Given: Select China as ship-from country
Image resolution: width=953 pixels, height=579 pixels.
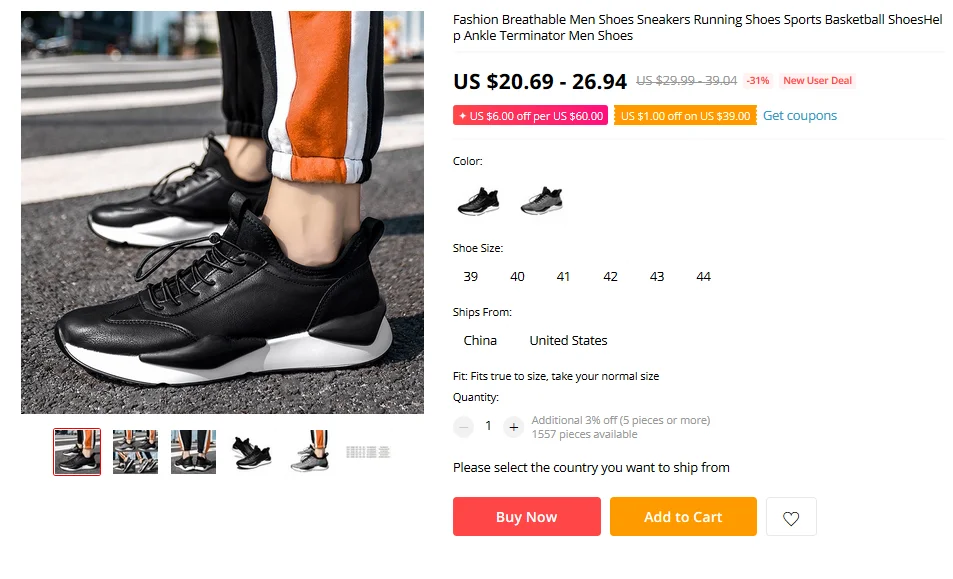Looking at the screenshot, I should point(480,340).
